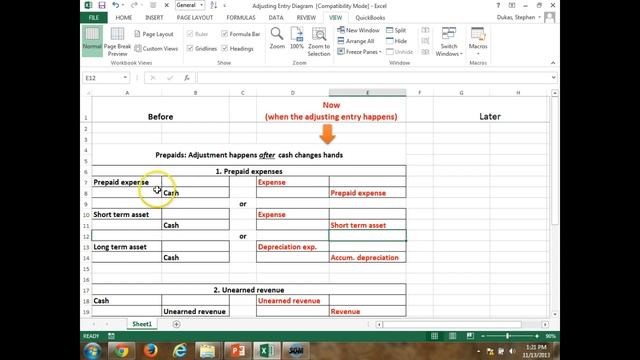Click the Redo arrow icon
Viewport: 640px width, 360px height.
pos(134,5)
